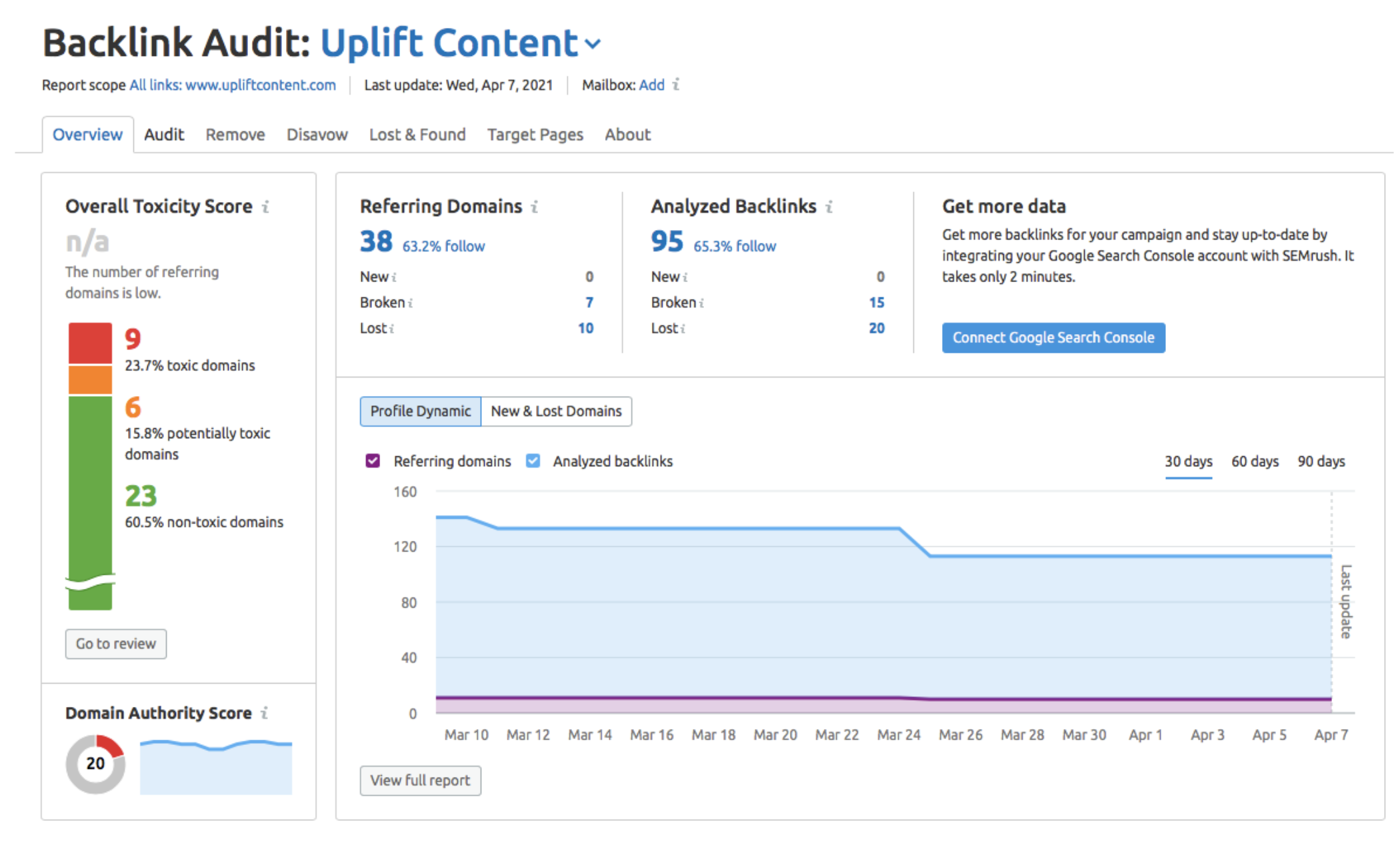This screenshot has height=843, width=1400.
Task: Click Connect Google Search Console button
Action: (x=1053, y=338)
